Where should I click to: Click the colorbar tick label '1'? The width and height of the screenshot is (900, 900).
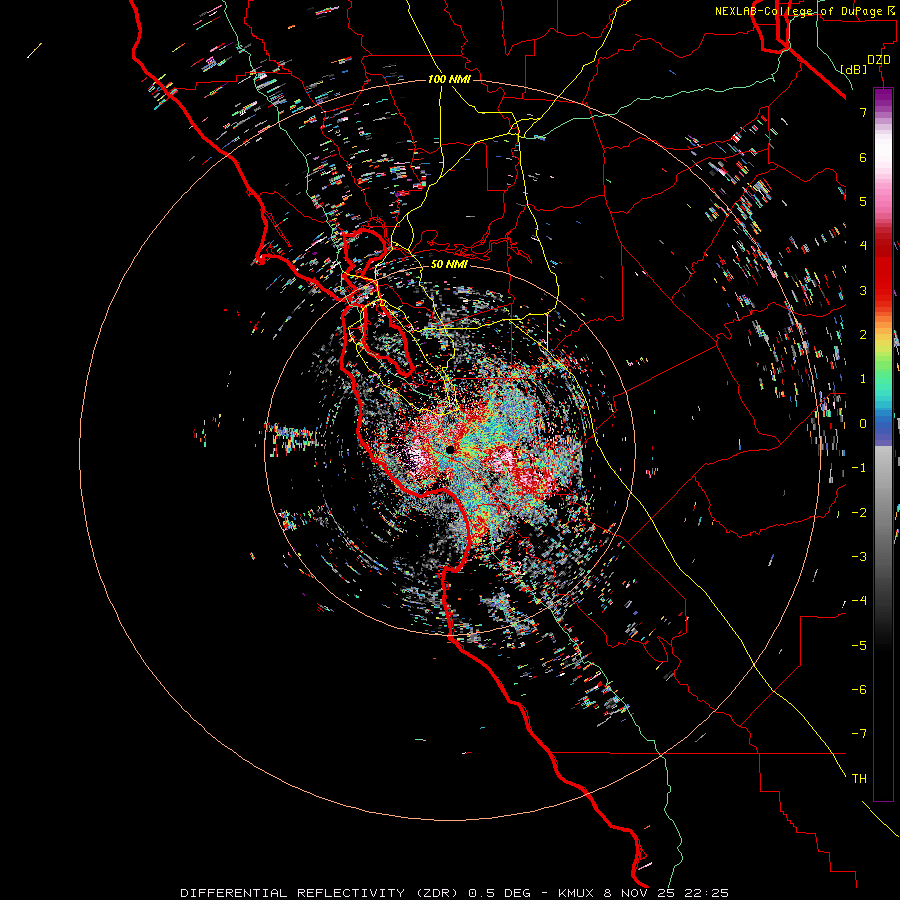(863, 379)
